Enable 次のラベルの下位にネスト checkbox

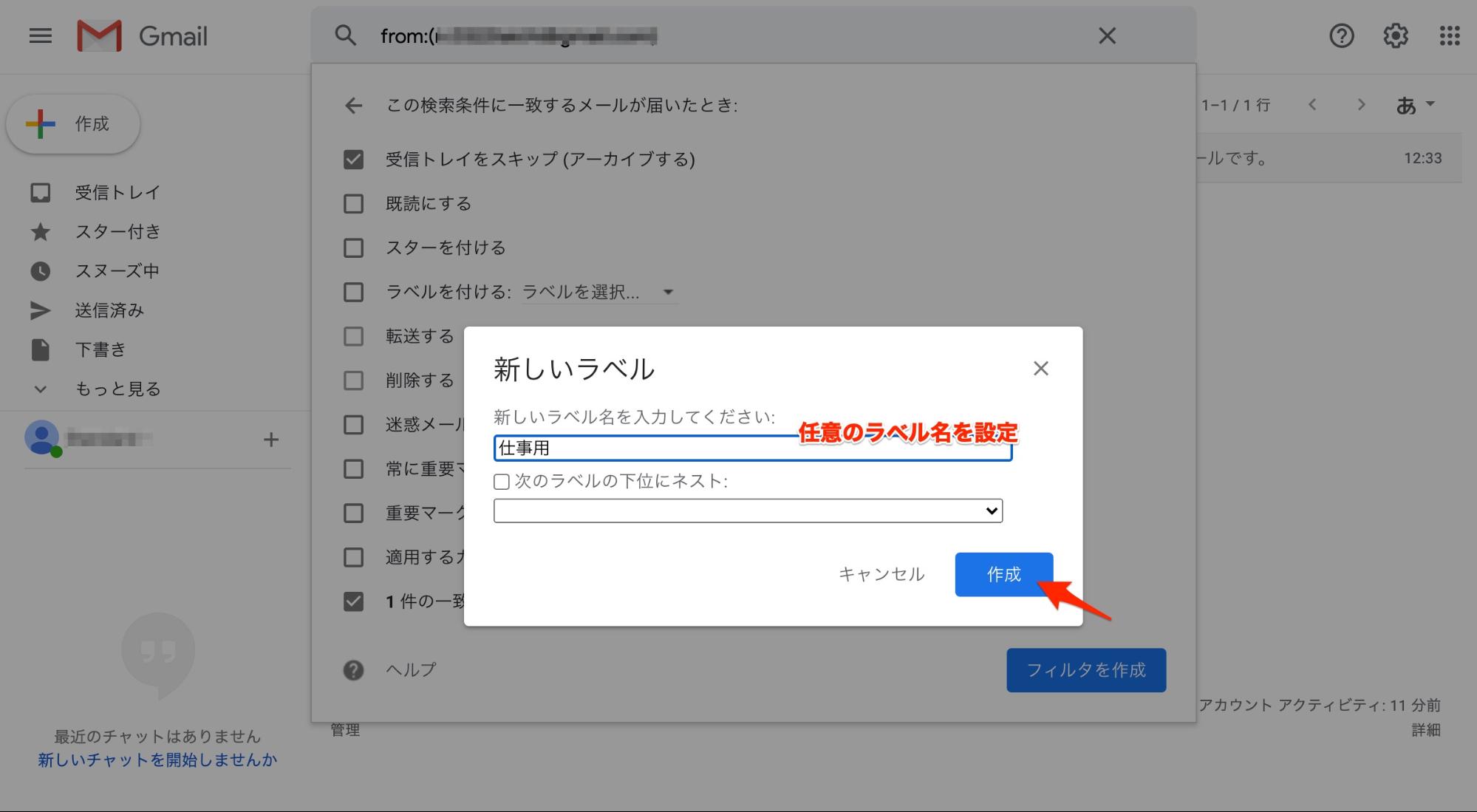502,482
